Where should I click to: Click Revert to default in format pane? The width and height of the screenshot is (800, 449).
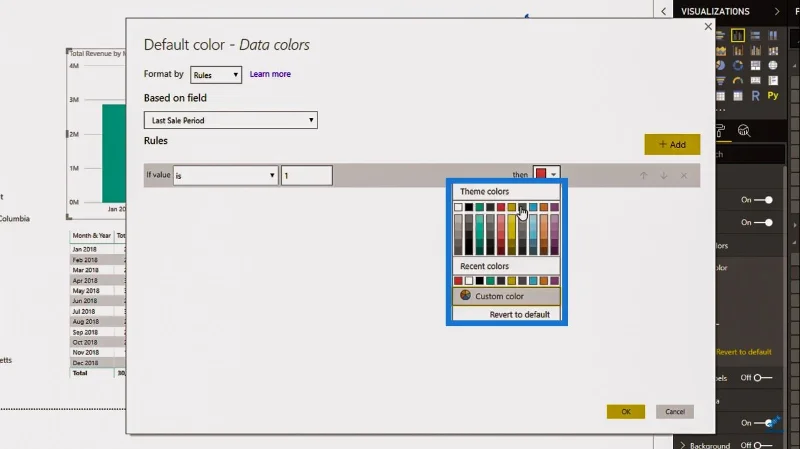coord(743,352)
